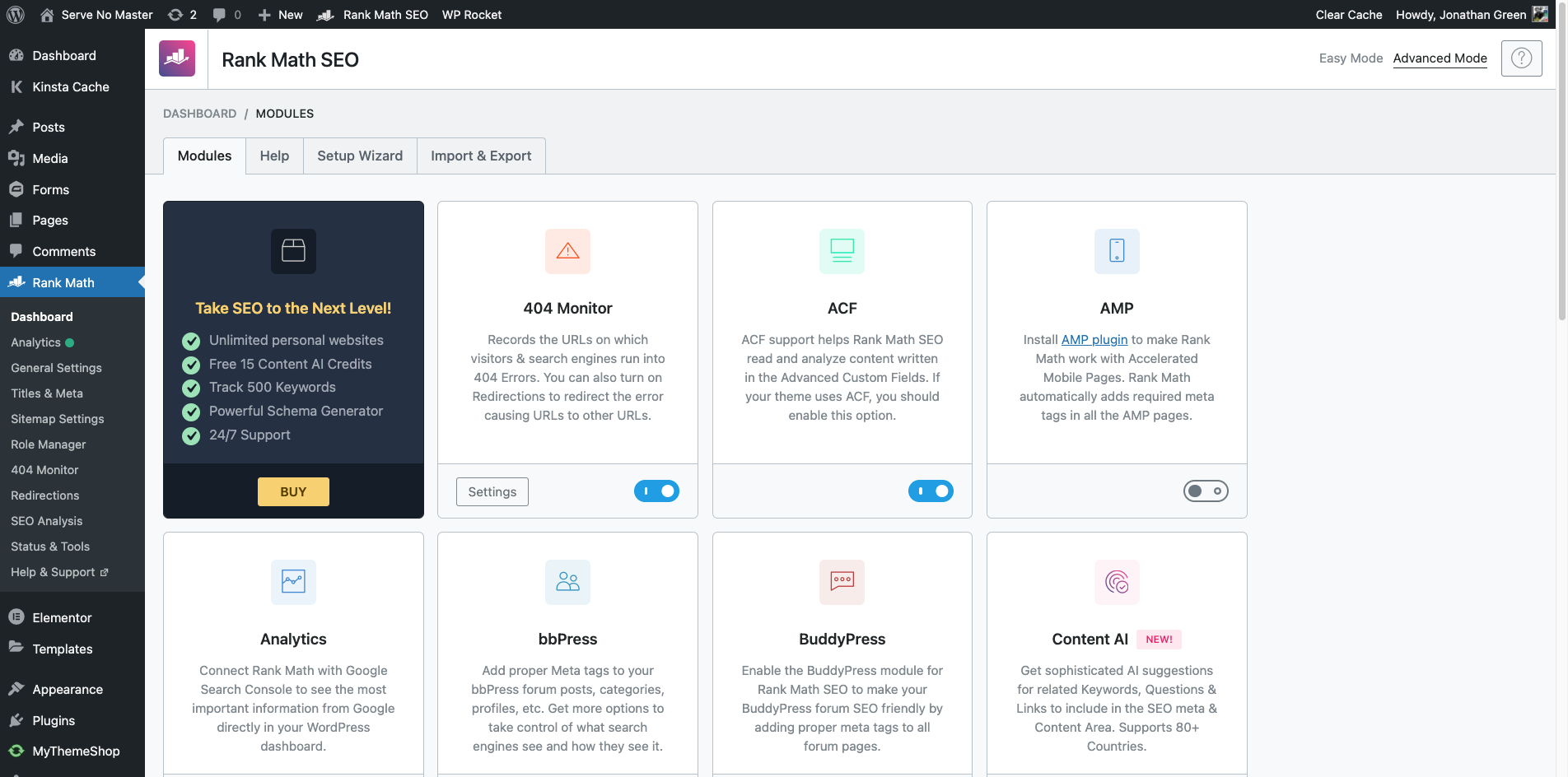
Task: Click the PRO box icon
Action: click(293, 251)
